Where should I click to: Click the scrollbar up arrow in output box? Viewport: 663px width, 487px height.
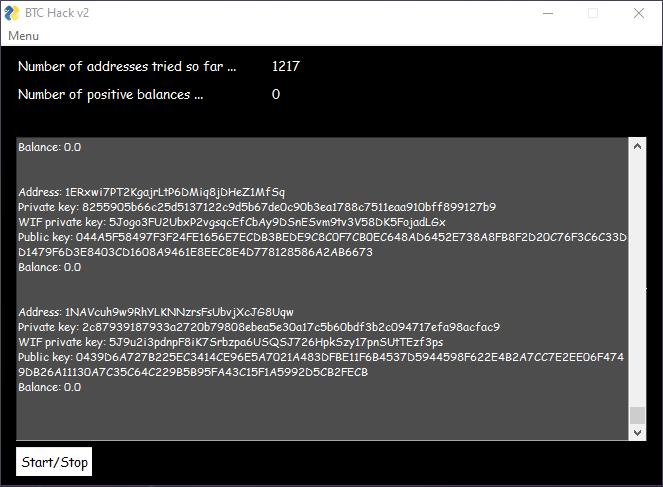pos(637,146)
